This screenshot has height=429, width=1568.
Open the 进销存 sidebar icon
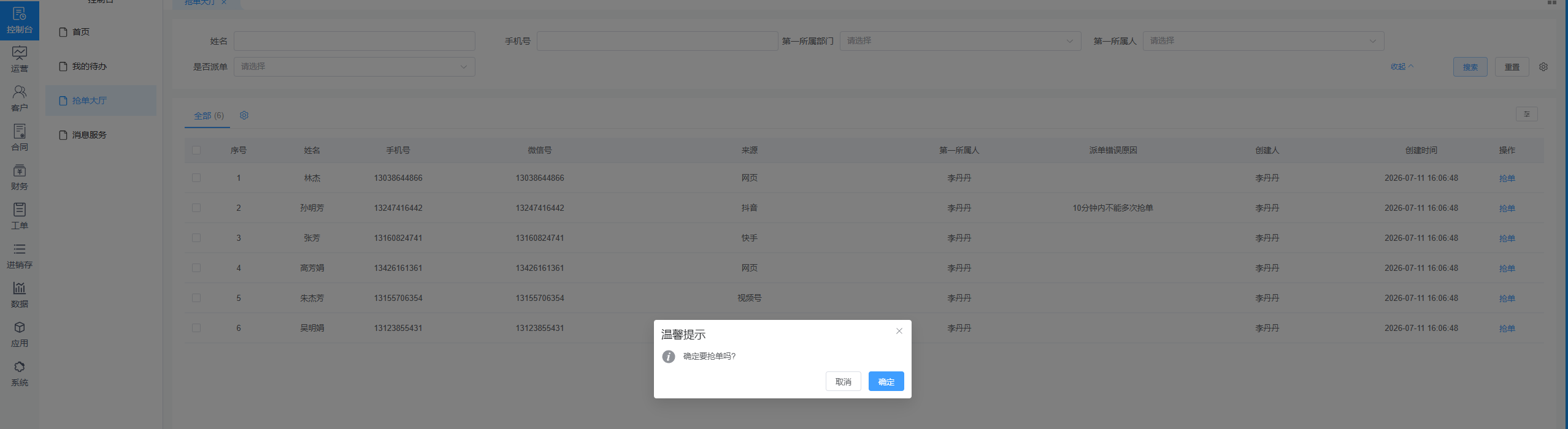click(x=20, y=256)
